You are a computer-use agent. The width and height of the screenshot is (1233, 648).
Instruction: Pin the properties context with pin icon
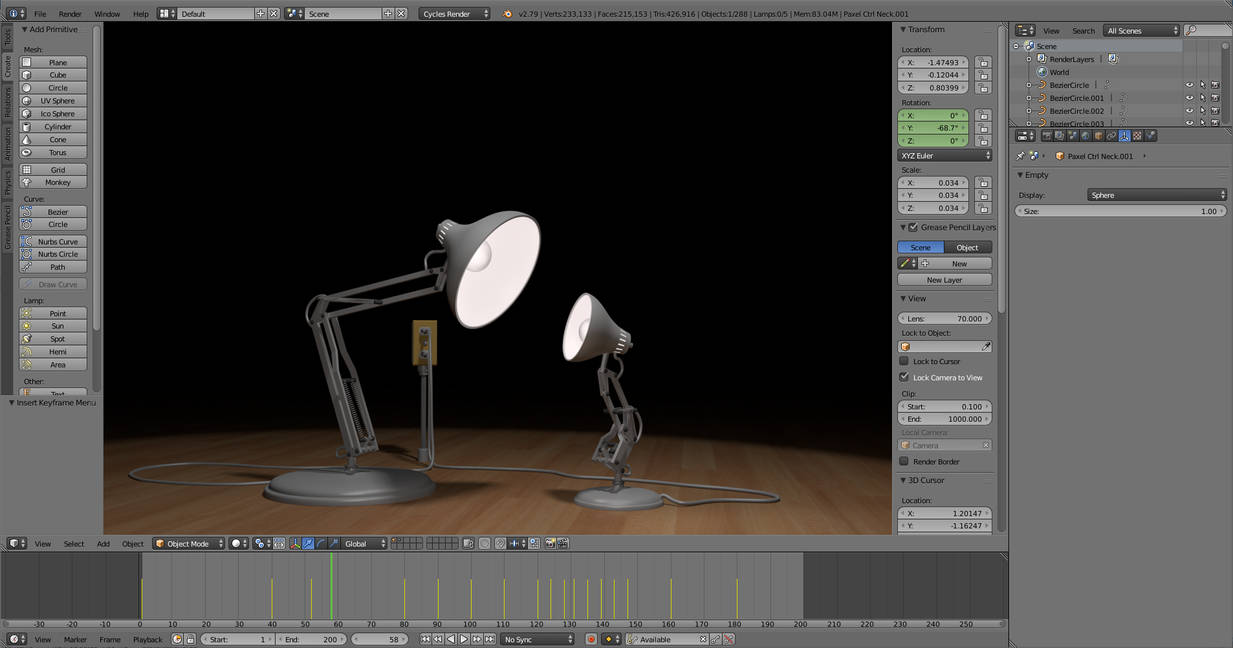tap(1021, 156)
